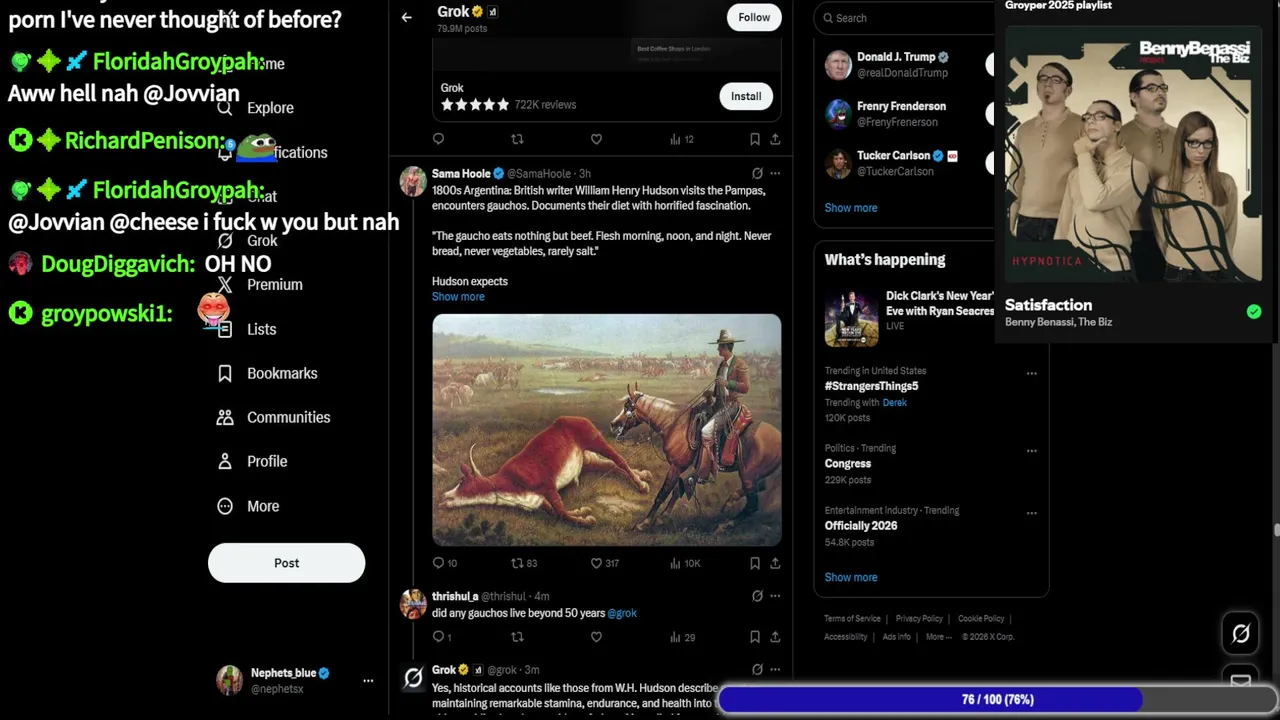Screen dimensions: 1280x720
Task: Open more options for Sama Hoole post
Action: [x=775, y=174]
